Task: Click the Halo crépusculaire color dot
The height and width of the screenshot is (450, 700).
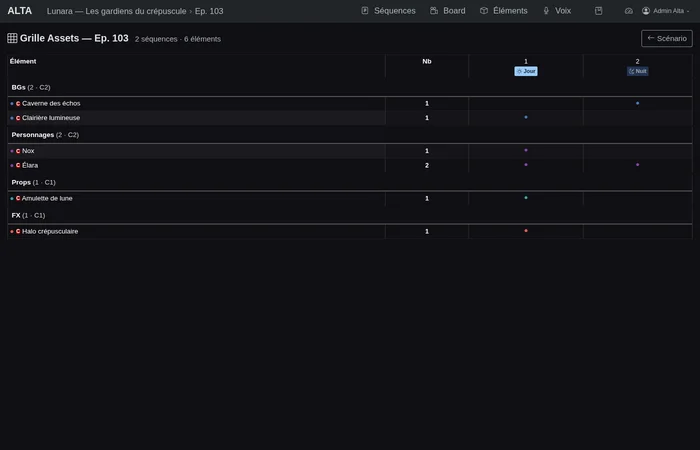Action: tap(11, 231)
